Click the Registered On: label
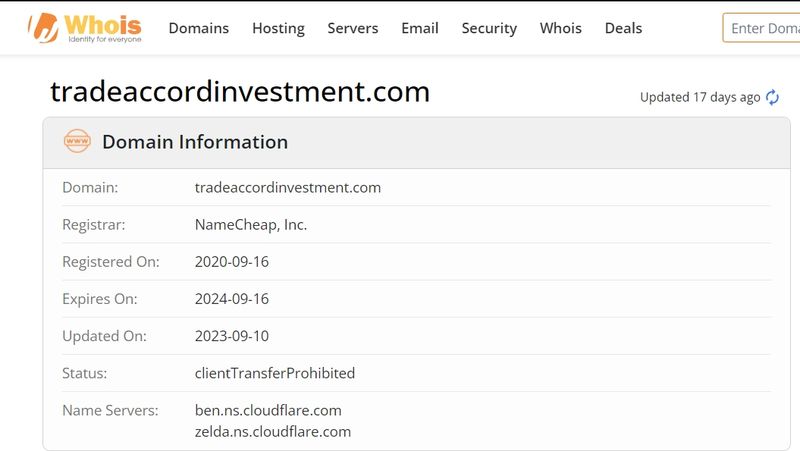This screenshot has width=800, height=451. (111, 262)
